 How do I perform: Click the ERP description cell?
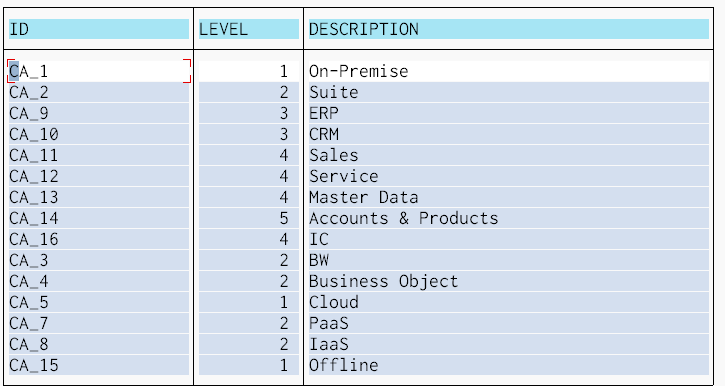tap(509, 113)
